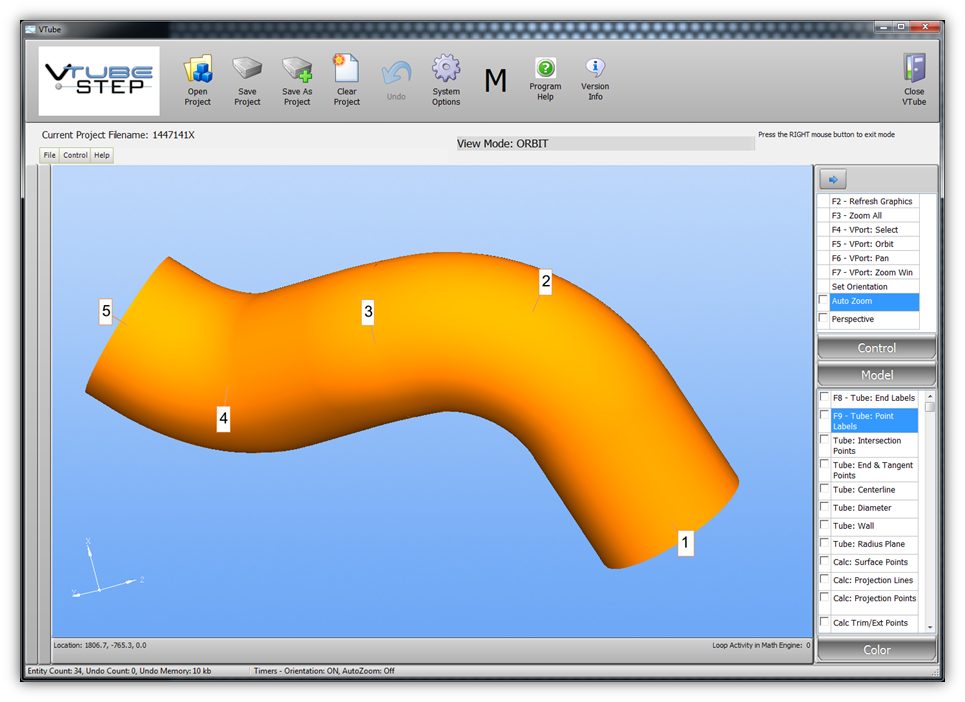Viewport: 965px width, 702px height.
Task: Open the Help menu
Action: tap(102, 155)
